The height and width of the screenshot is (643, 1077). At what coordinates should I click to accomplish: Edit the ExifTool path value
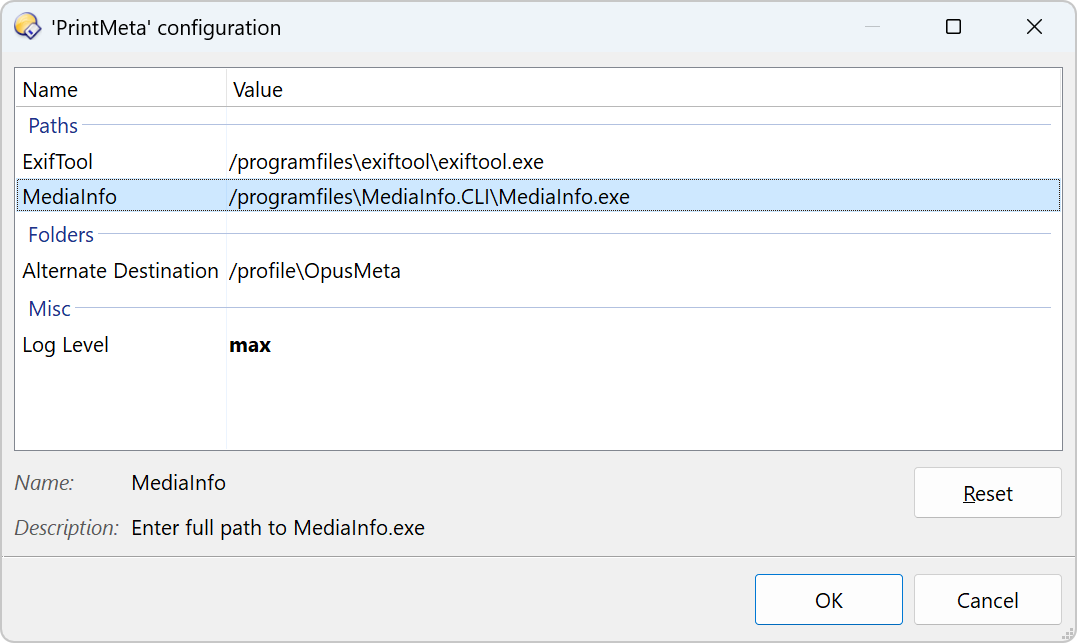coord(386,161)
